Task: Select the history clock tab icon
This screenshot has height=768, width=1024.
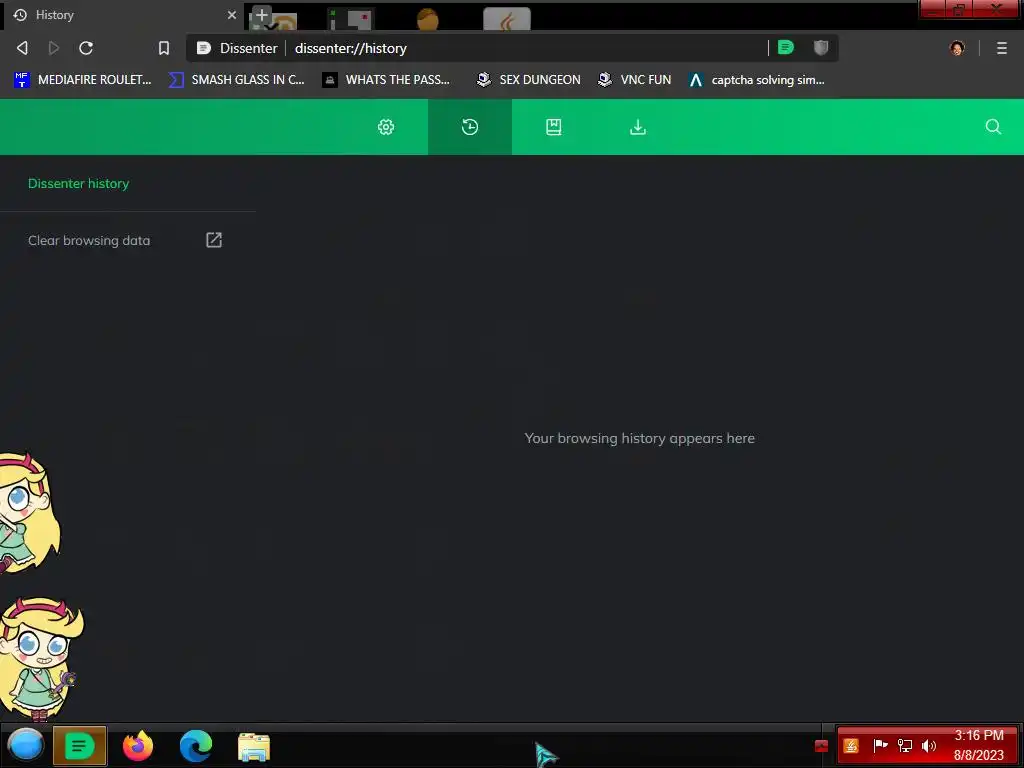Action: 470,127
